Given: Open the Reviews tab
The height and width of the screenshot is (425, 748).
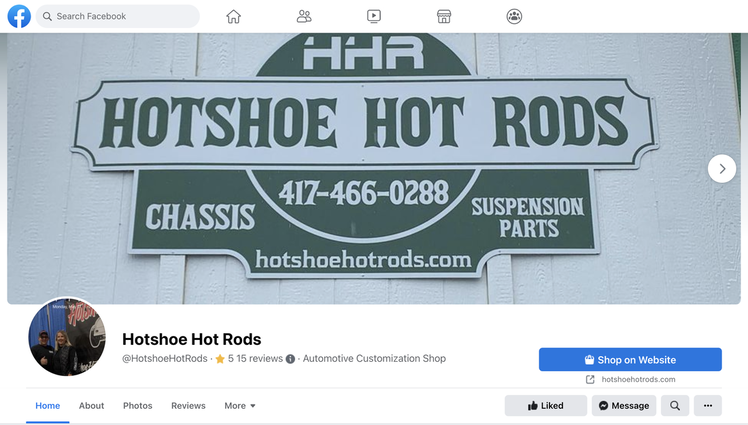Looking at the screenshot, I should pos(188,405).
